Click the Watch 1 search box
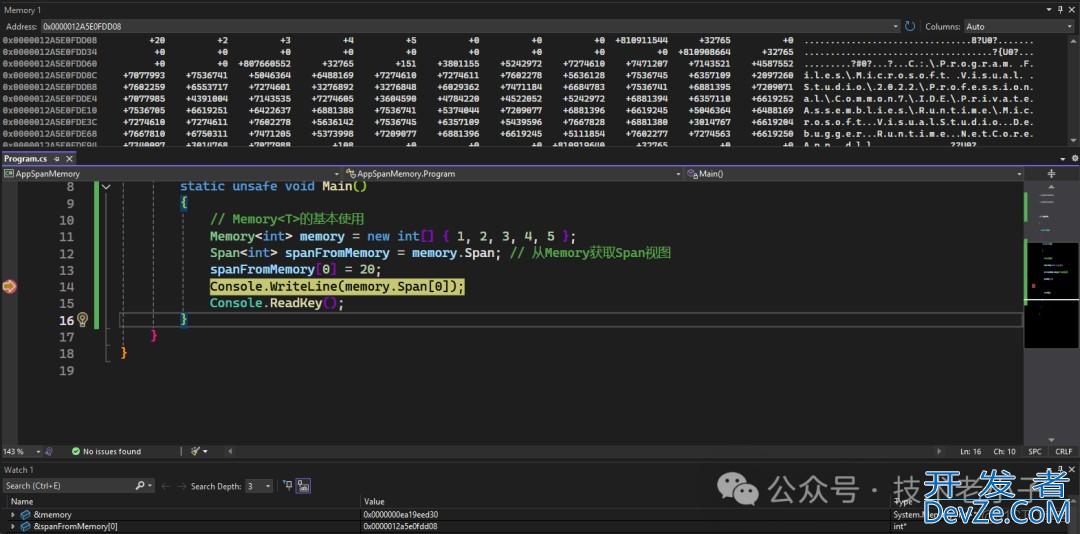 (68, 486)
